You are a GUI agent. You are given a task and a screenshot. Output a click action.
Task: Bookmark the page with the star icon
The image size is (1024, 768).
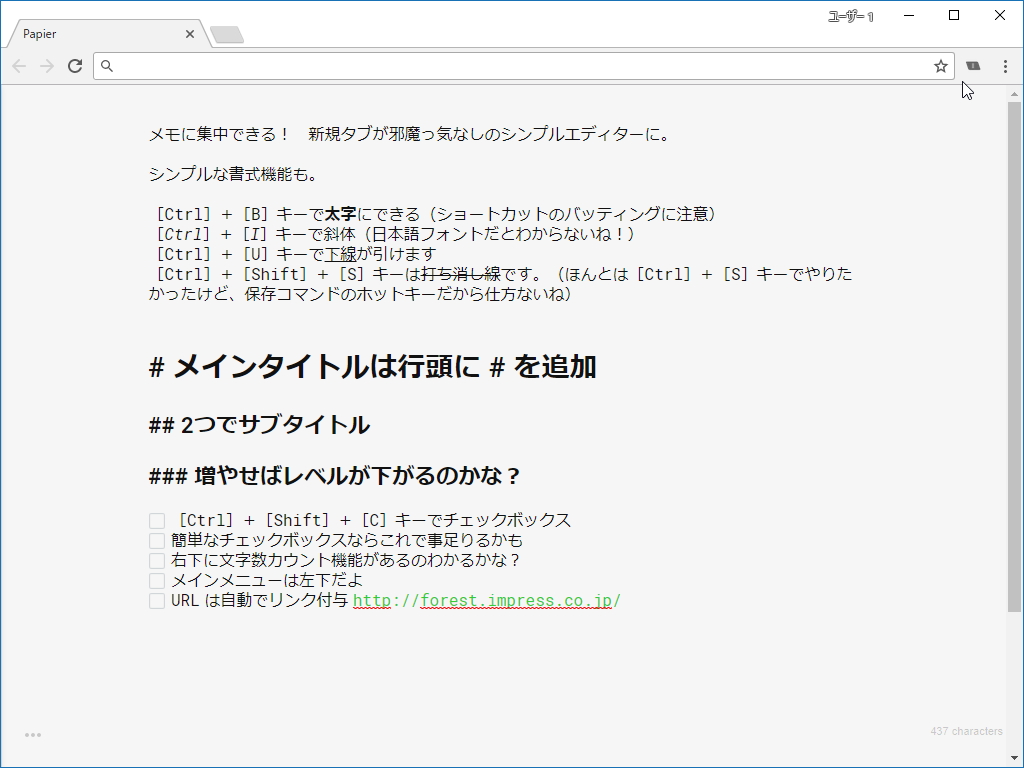pyautogui.click(x=940, y=66)
